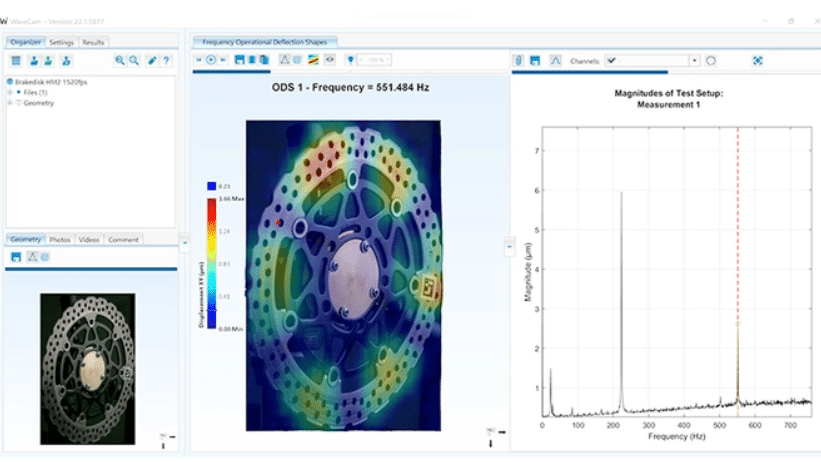
Task: Toggle the circle option next to Channels dropdown
Action: click(711, 61)
